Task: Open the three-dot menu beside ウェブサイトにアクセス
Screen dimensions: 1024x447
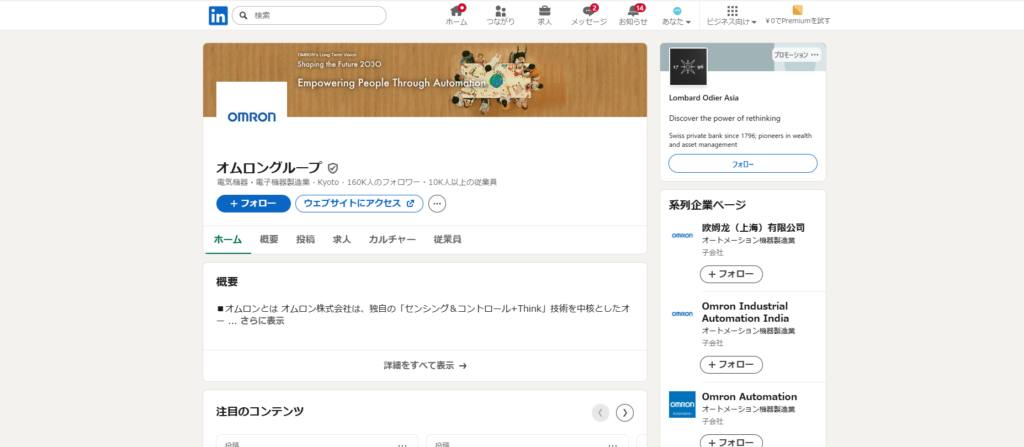Action: (x=437, y=204)
